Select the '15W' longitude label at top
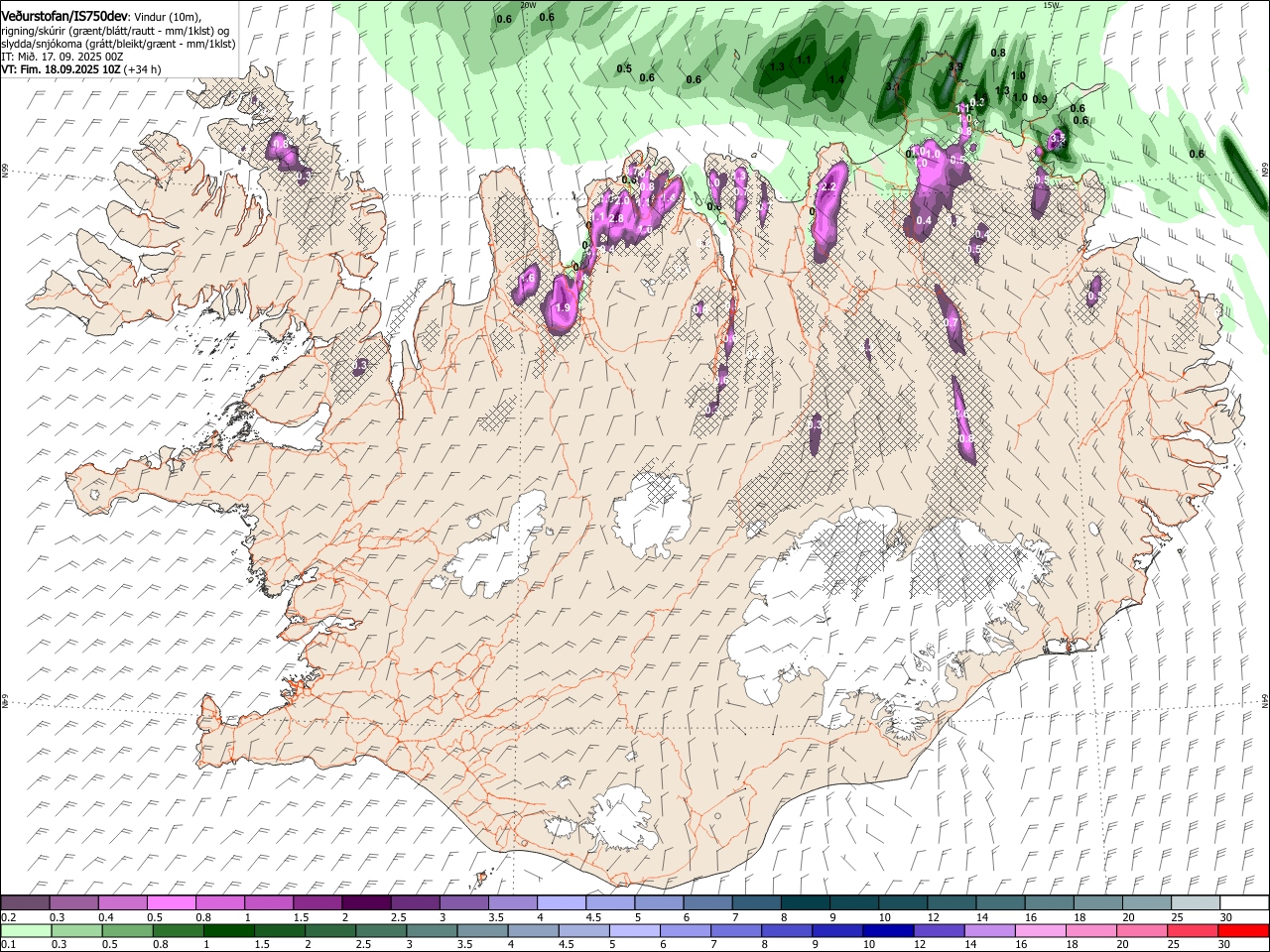This screenshot has width=1270, height=952. pos(1051,5)
